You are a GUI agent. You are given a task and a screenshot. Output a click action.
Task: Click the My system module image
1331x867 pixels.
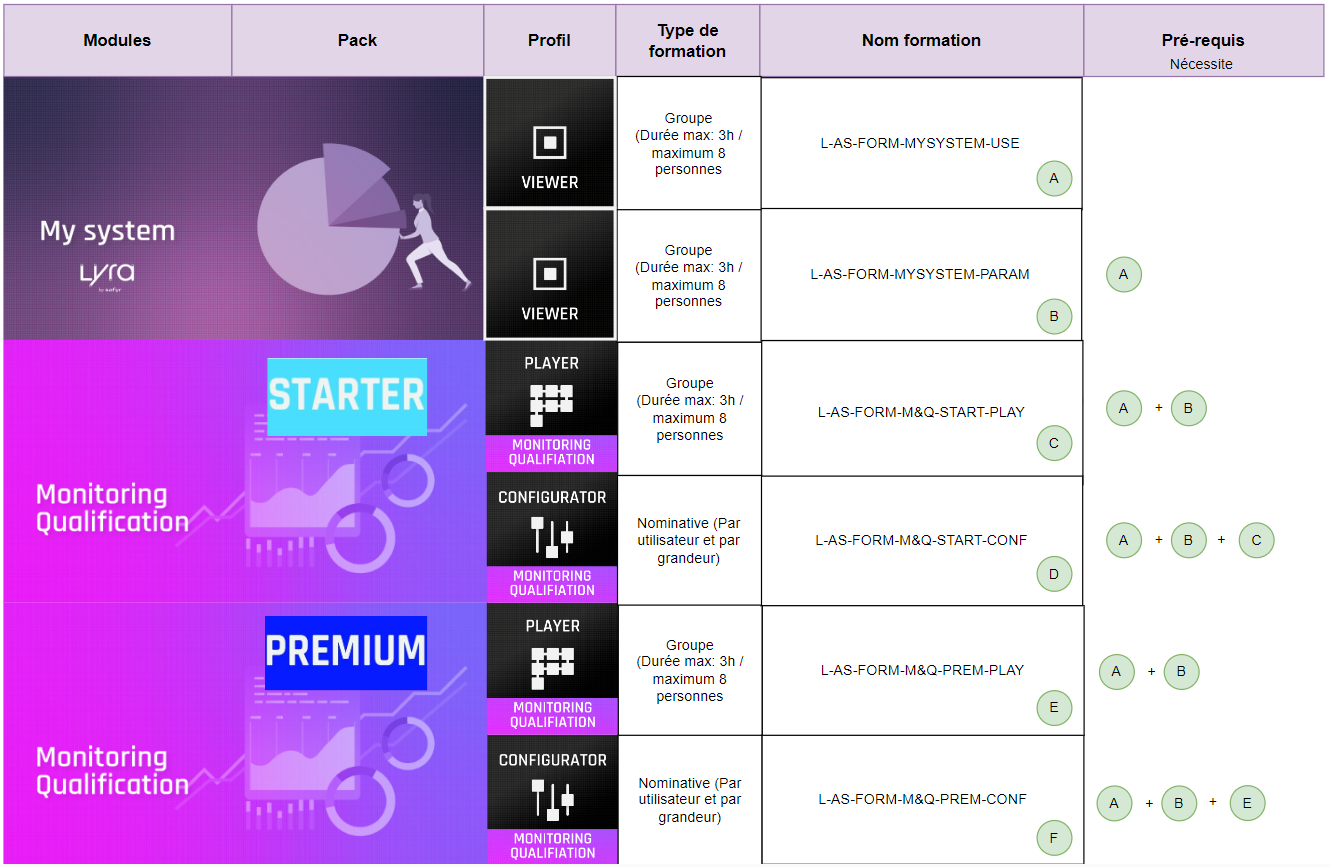click(243, 209)
